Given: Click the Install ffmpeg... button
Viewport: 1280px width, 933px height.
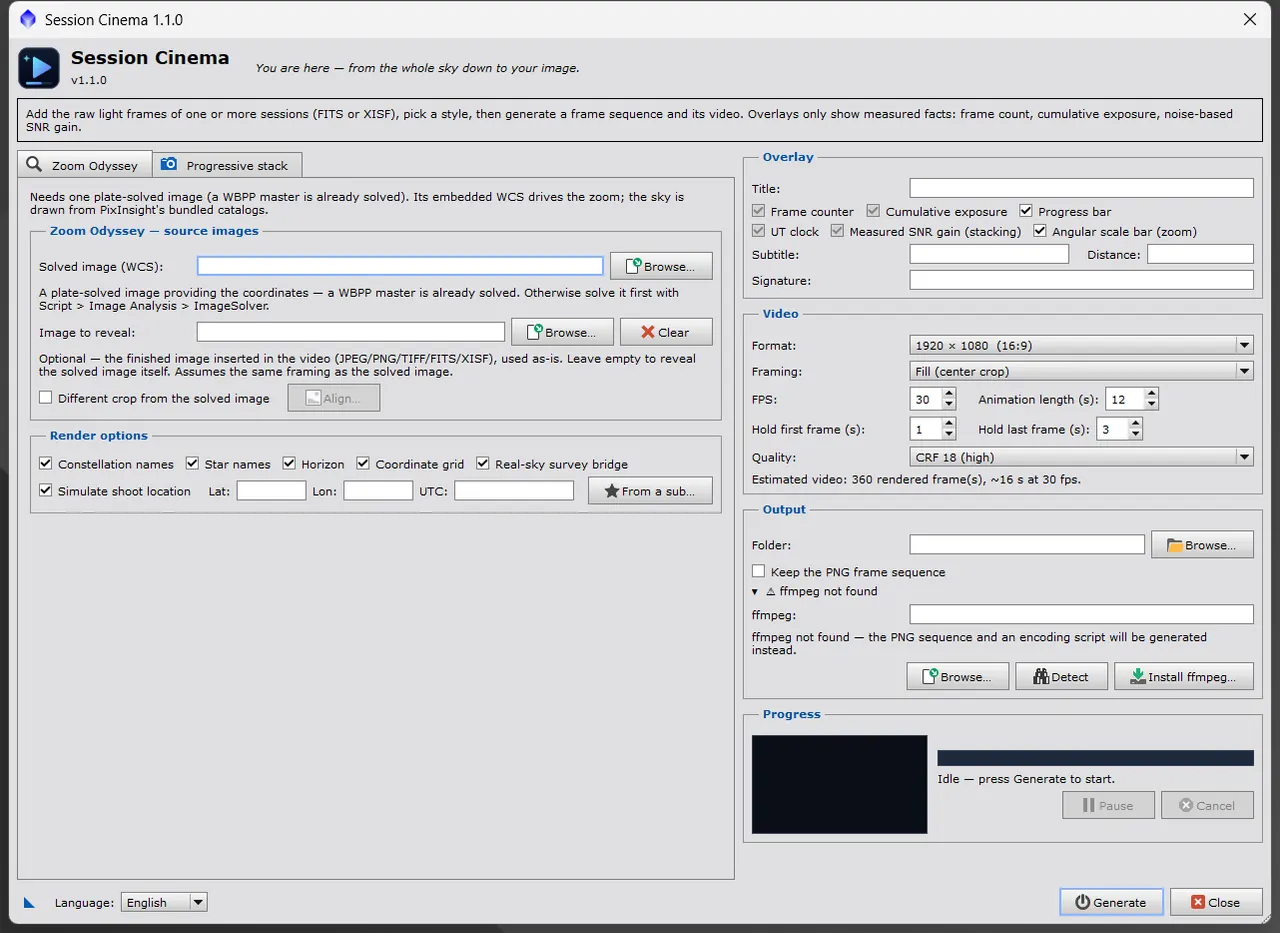Looking at the screenshot, I should click(1183, 676).
